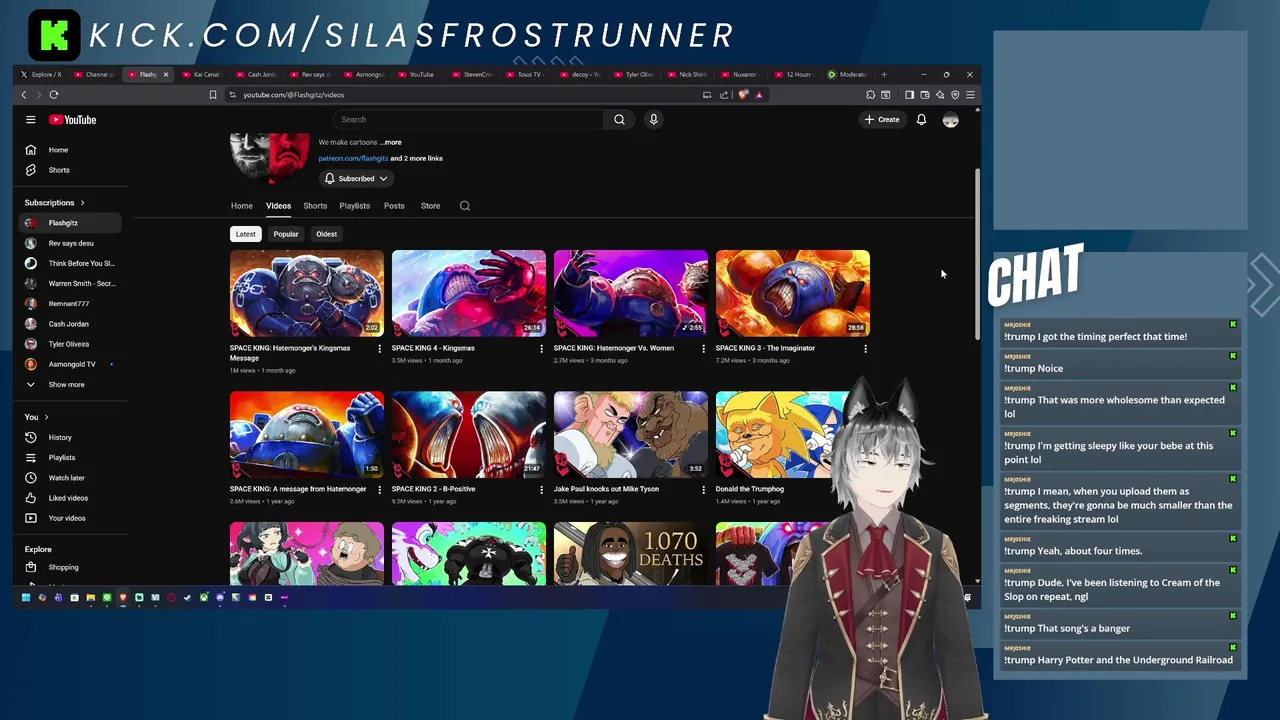
Task: Open Asmongold TV subscription
Action: click(70, 364)
